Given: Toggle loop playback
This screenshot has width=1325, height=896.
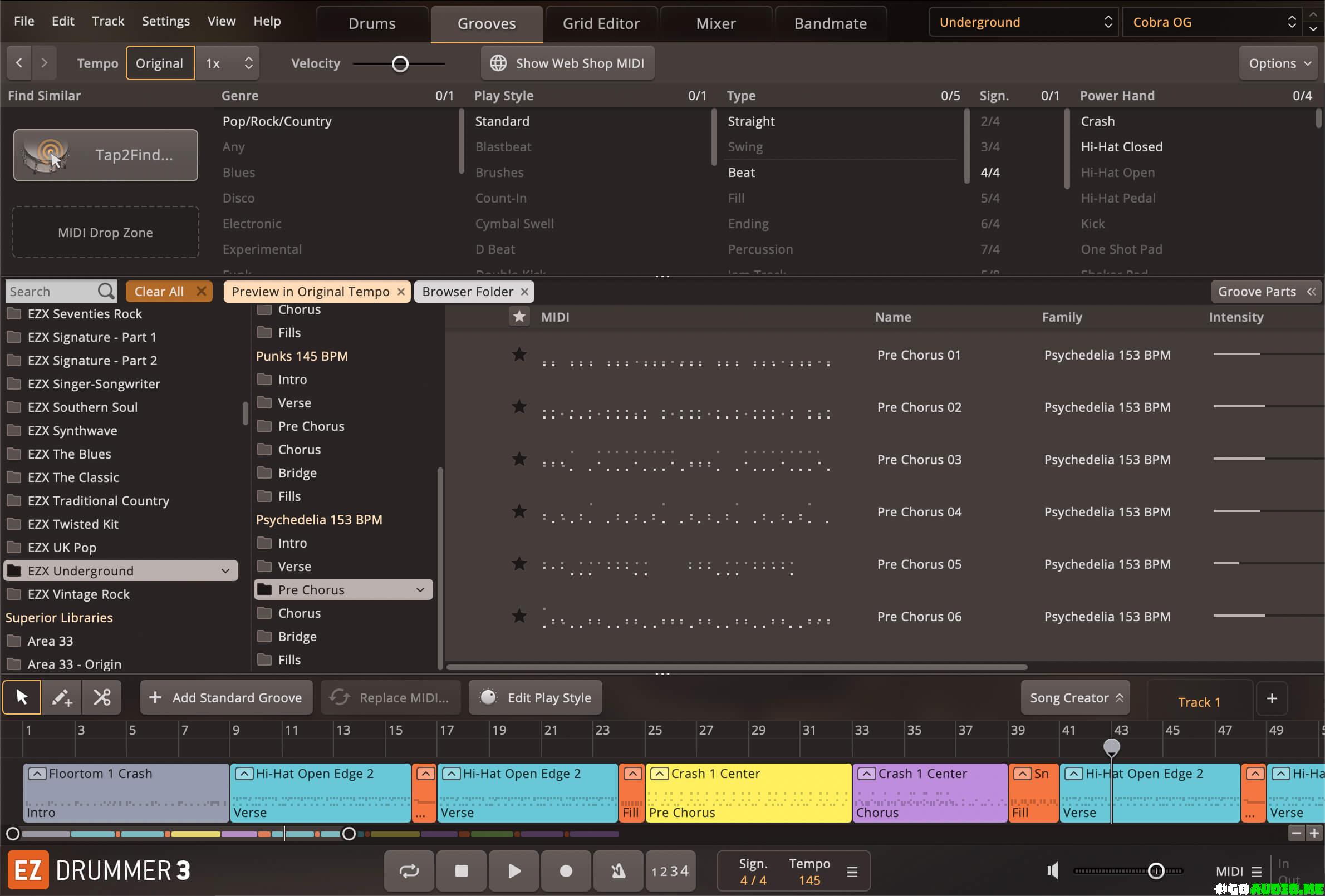Looking at the screenshot, I should point(409,871).
